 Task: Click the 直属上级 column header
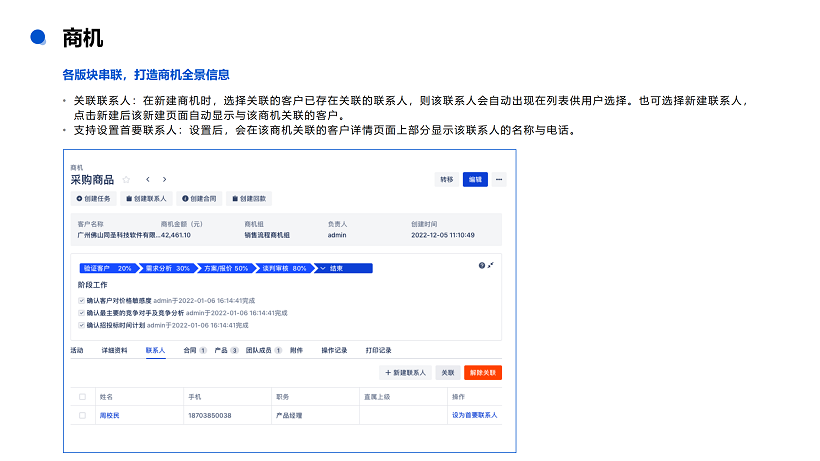(x=377, y=397)
